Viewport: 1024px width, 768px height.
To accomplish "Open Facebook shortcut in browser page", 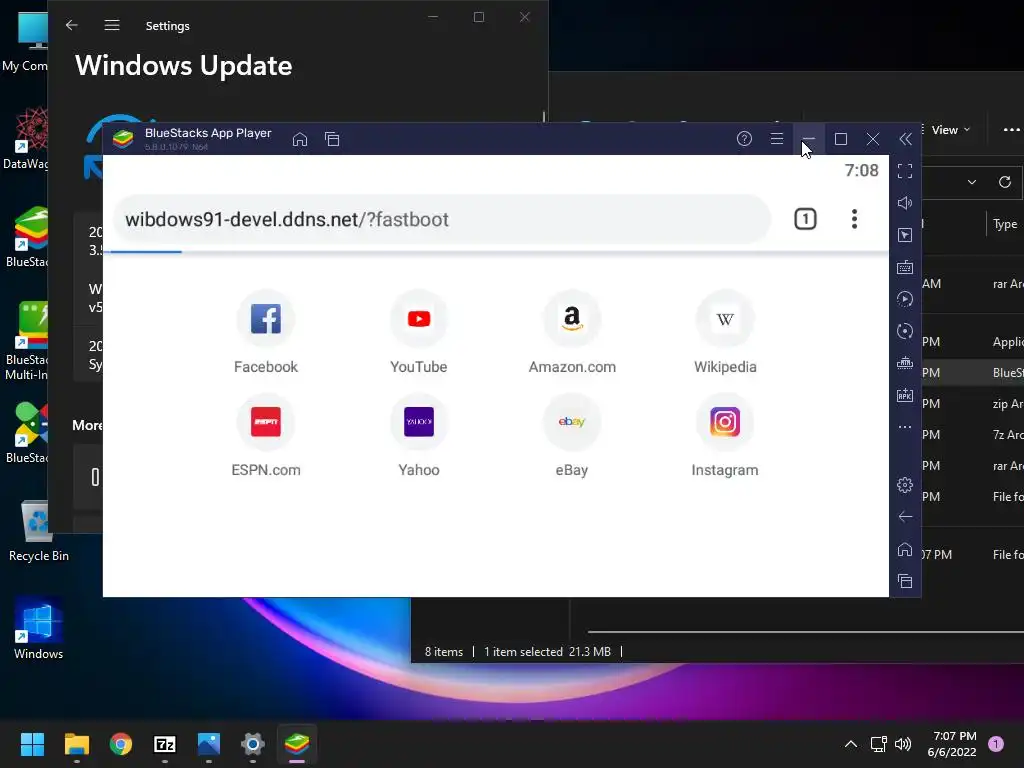I will coord(266,333).
